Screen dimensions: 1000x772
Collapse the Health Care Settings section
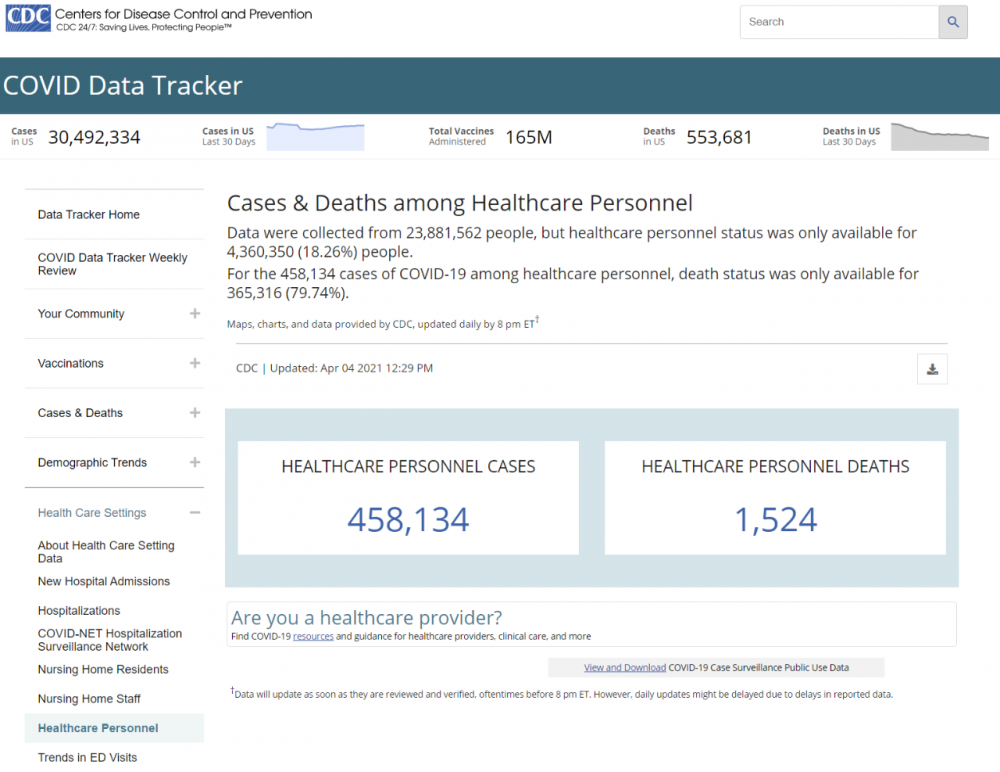pyautogui.click(x=195, y=513)
